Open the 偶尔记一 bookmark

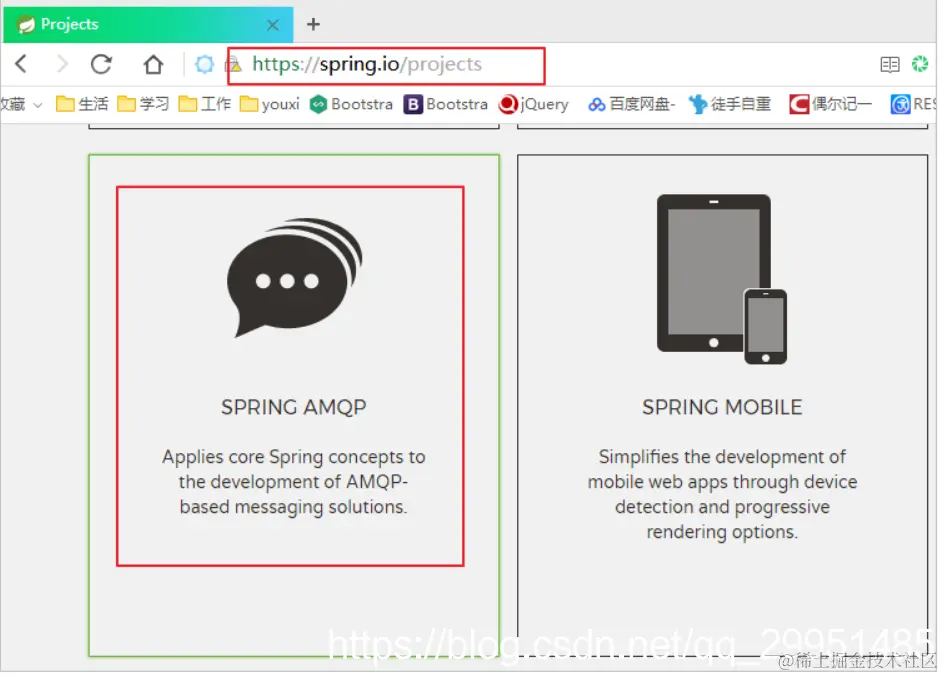(x=831, y=104)
